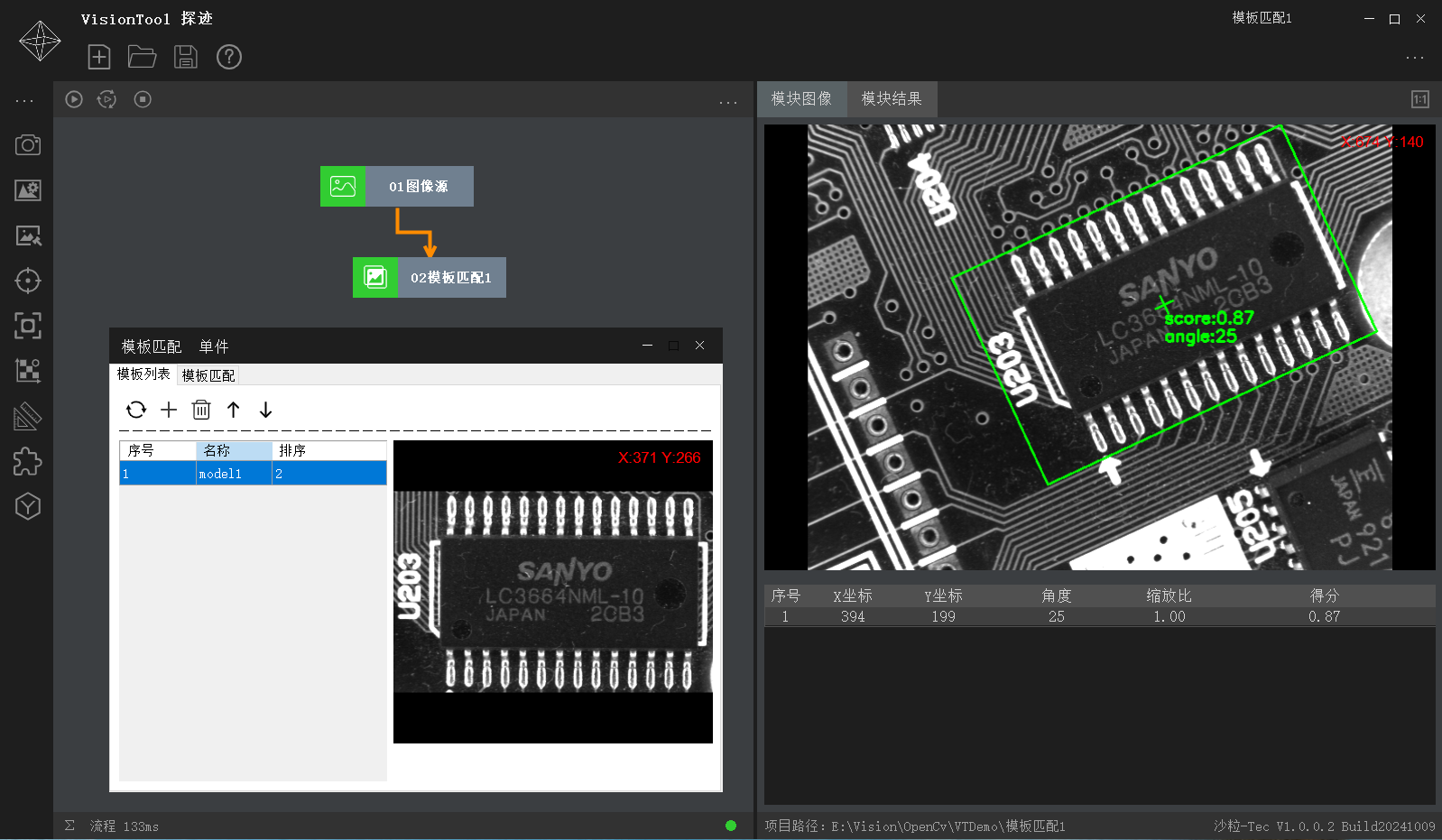Start continuous loop run icon
1442x840 pixels.
click(x=107, y=99)
